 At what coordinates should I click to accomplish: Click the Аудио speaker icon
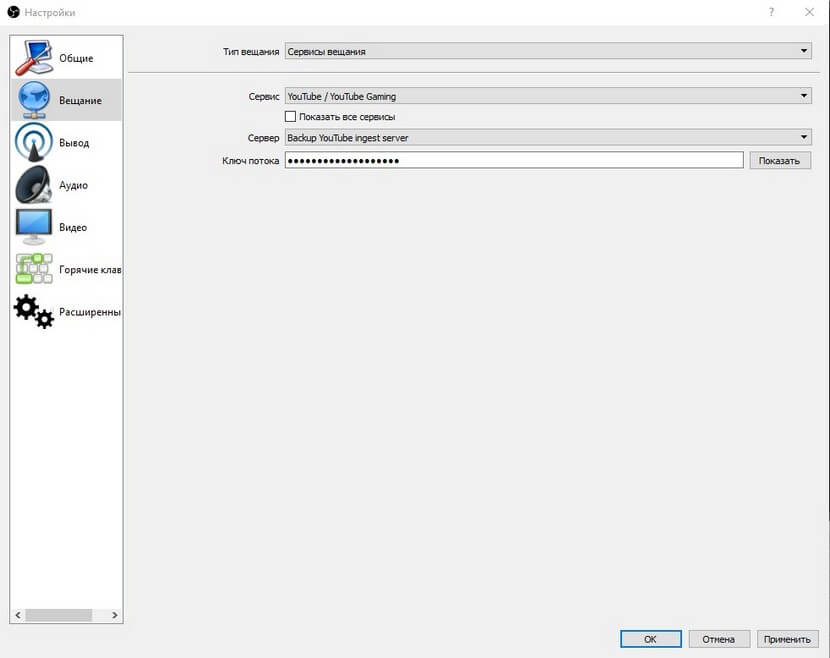click(x=34, y=185)
